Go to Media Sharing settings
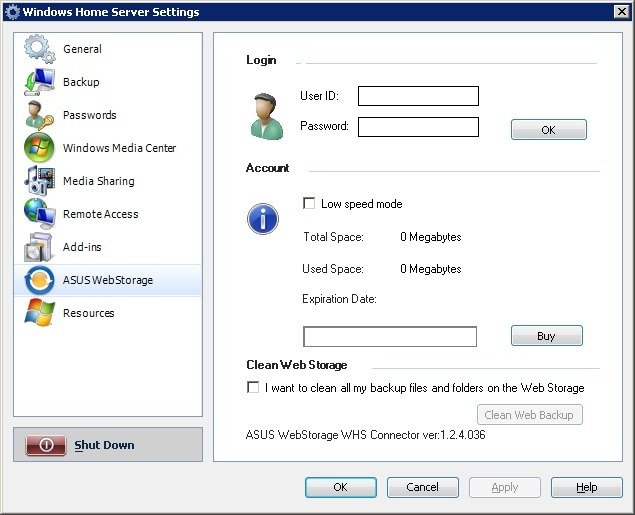 pyautogui.click(x=108, y=181)
